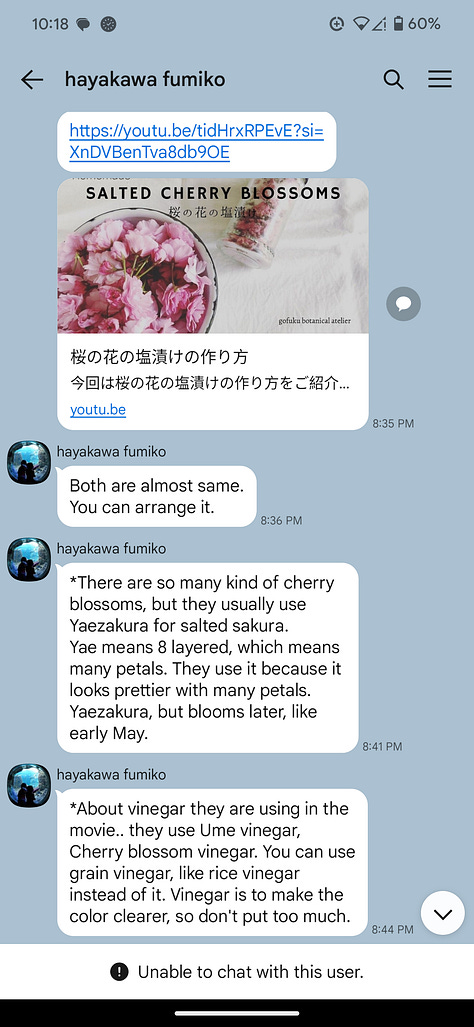The height and width of the screenshot is (1027, 474).
Task: Select the Ume vinegar message bubble
Action: pos(212,862)
